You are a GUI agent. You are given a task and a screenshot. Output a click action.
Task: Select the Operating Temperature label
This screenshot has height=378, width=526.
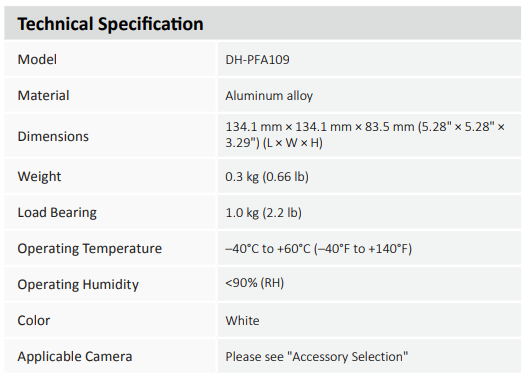90,249
